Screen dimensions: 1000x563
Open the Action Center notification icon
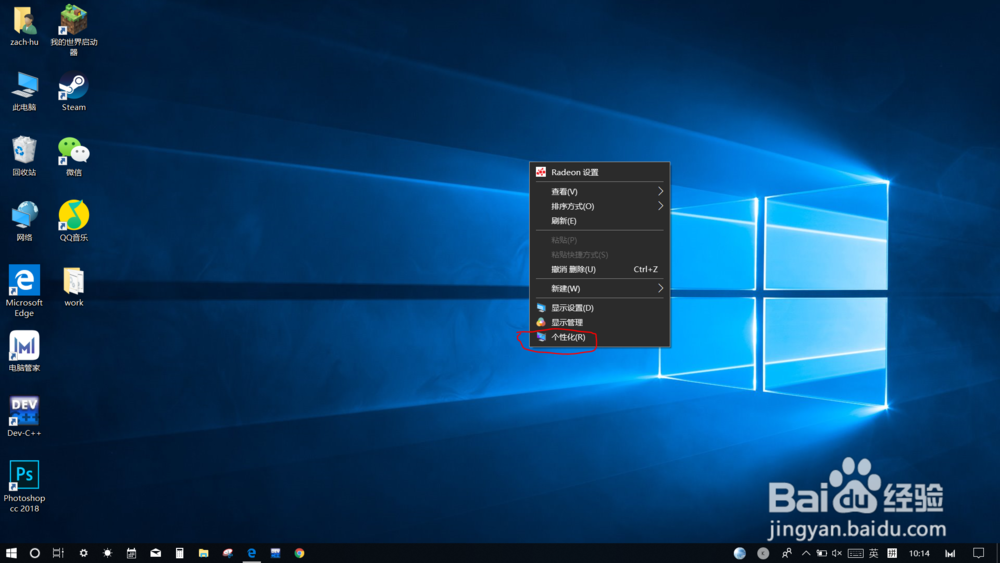(x=978, y=553)
